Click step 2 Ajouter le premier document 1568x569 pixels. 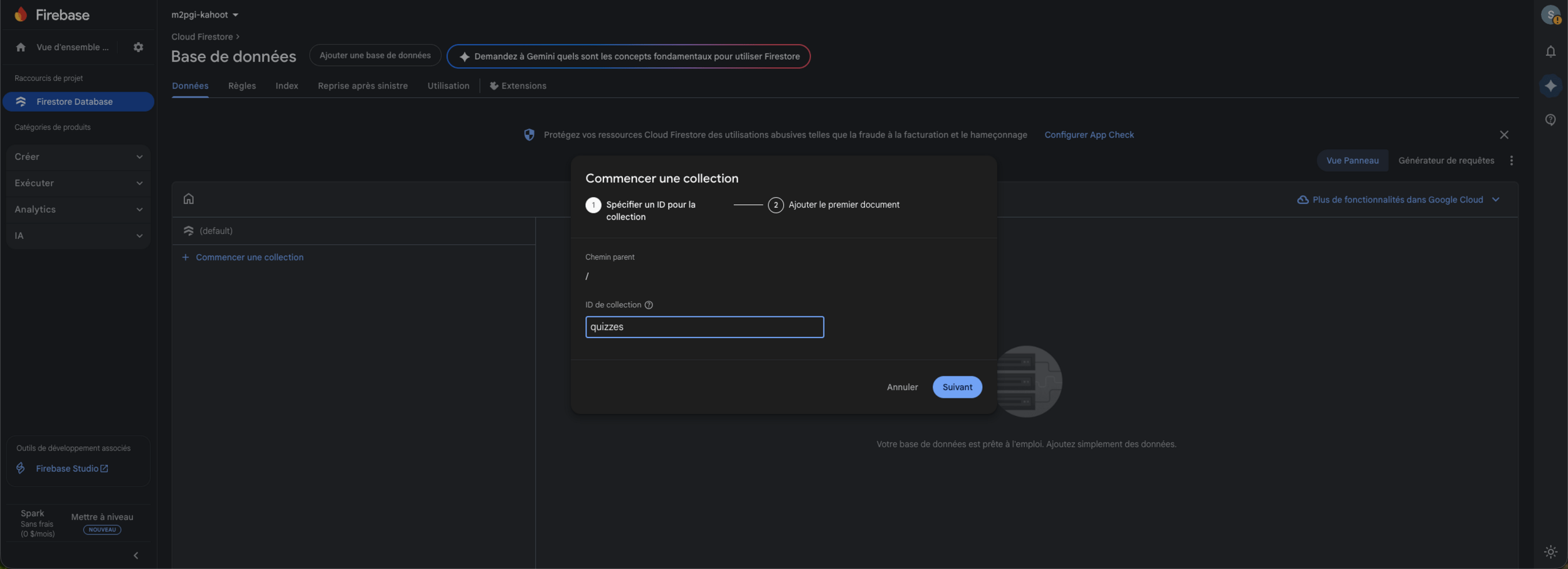[x=834, y=205]
